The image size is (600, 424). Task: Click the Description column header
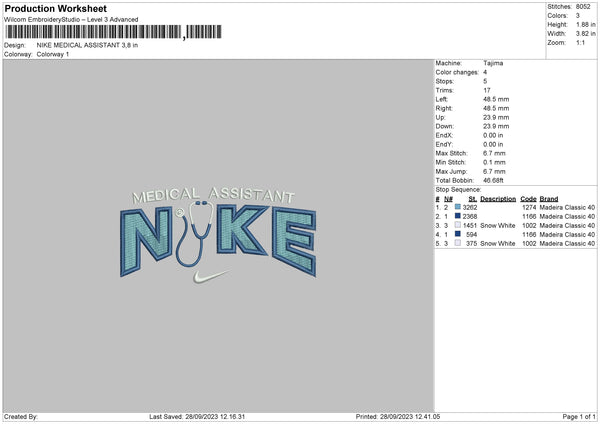pos(497,197)
